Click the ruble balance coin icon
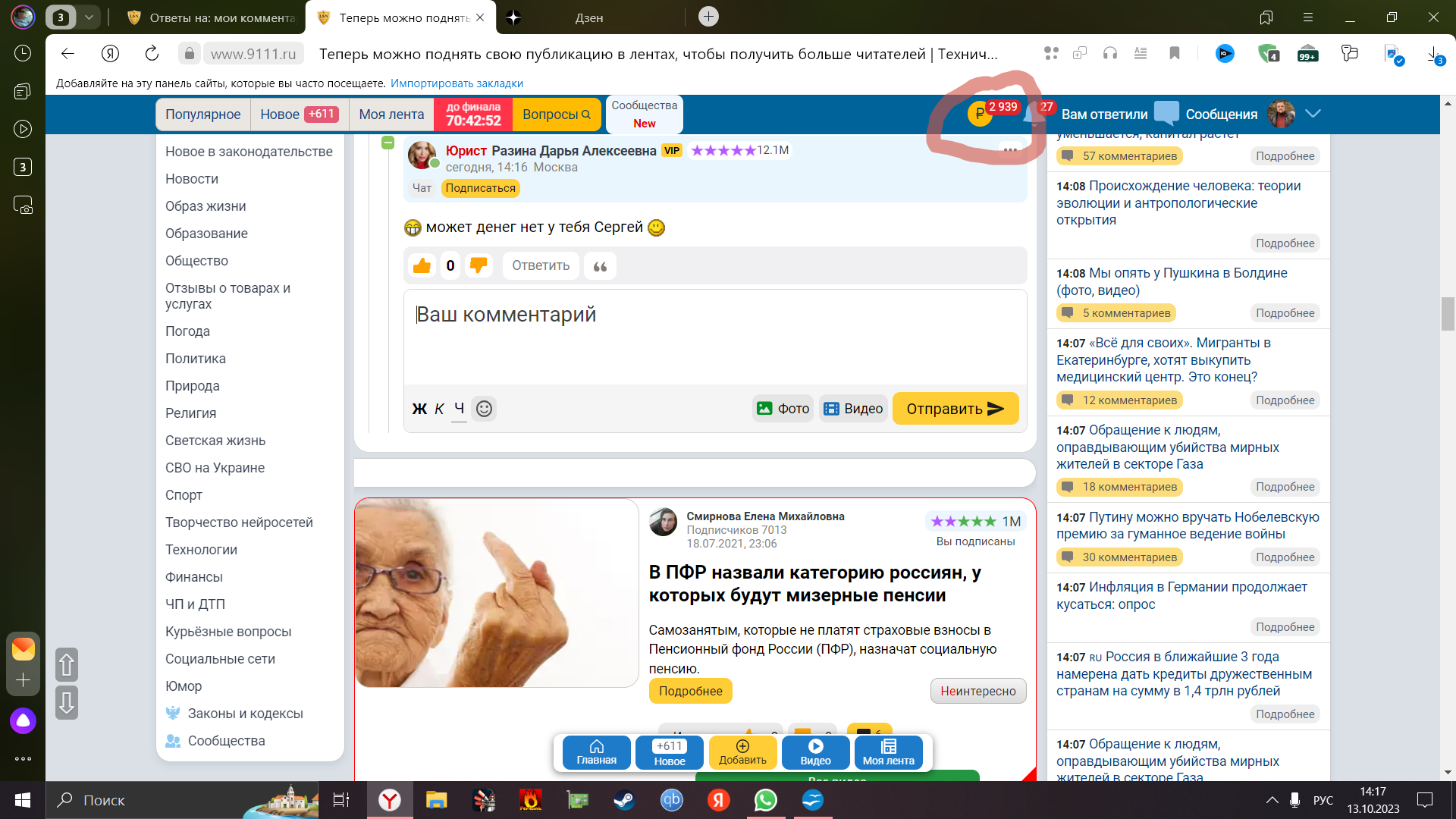Image resolution: width=1456 pixels, height=819 pixels. pos(979,115)
